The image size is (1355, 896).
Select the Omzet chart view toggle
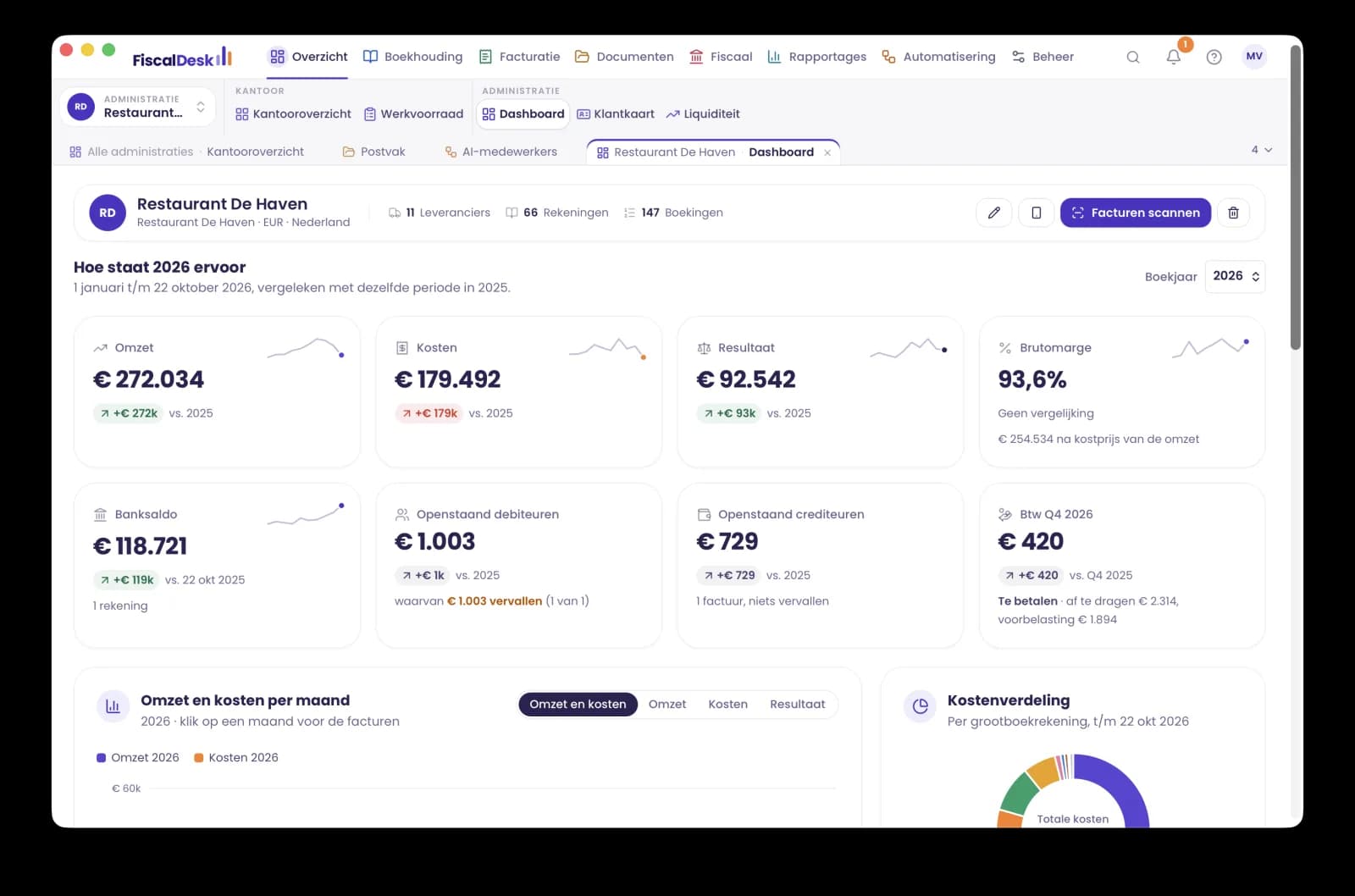[667, 705]
